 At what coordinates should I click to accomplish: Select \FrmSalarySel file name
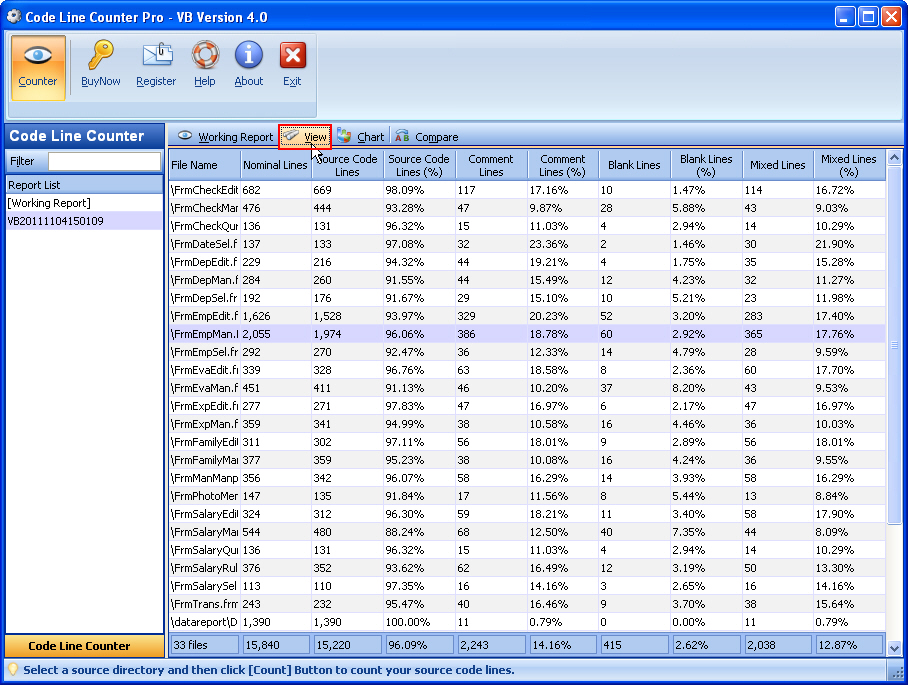(204, 586)
